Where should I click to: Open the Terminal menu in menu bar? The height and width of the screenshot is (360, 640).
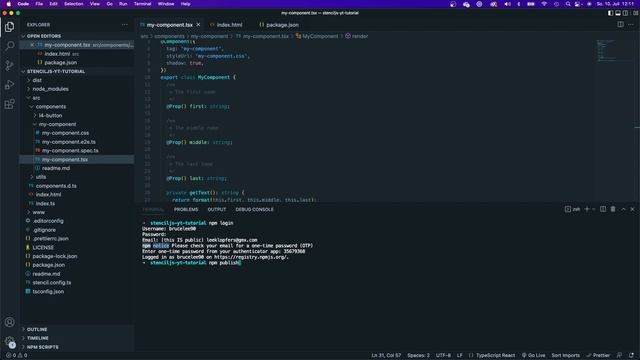[x=142, y=4]
